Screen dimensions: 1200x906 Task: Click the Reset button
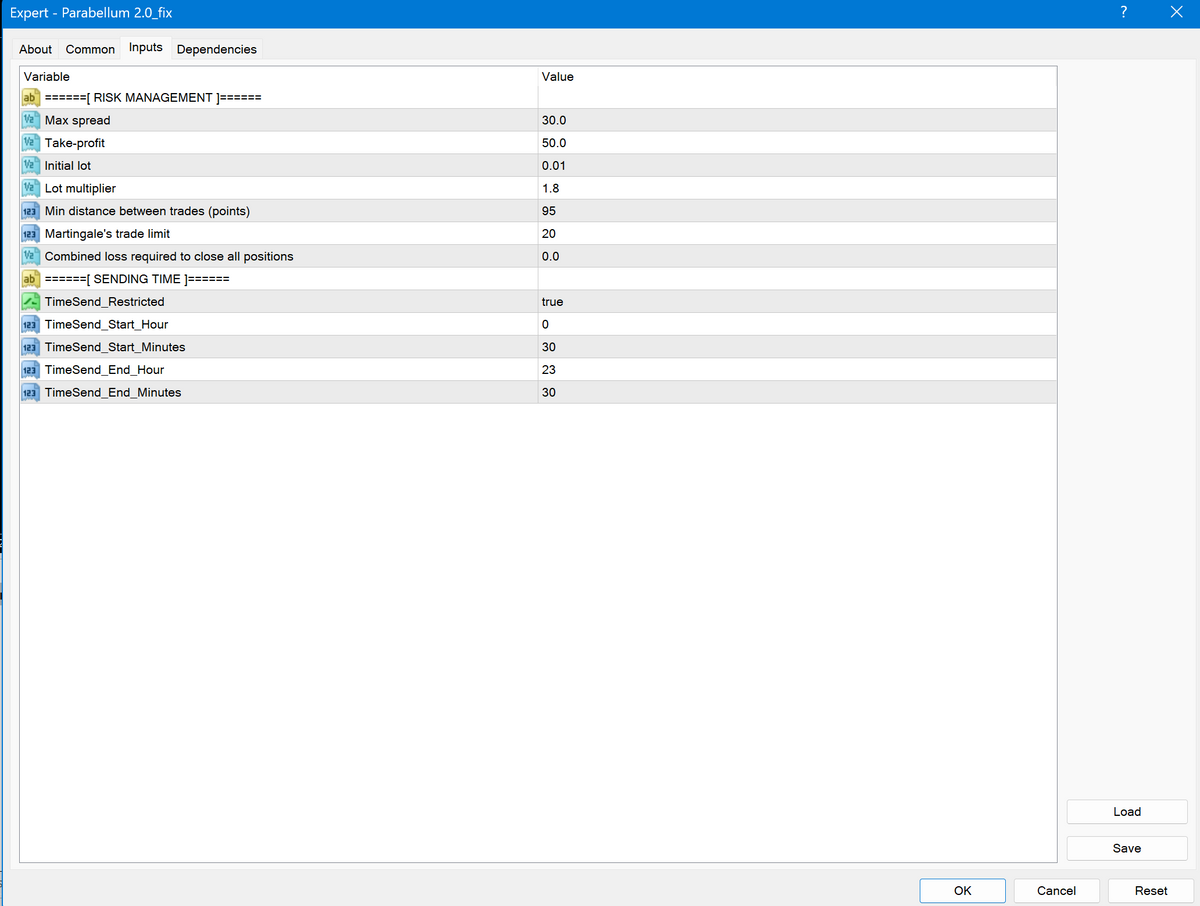1151,890
